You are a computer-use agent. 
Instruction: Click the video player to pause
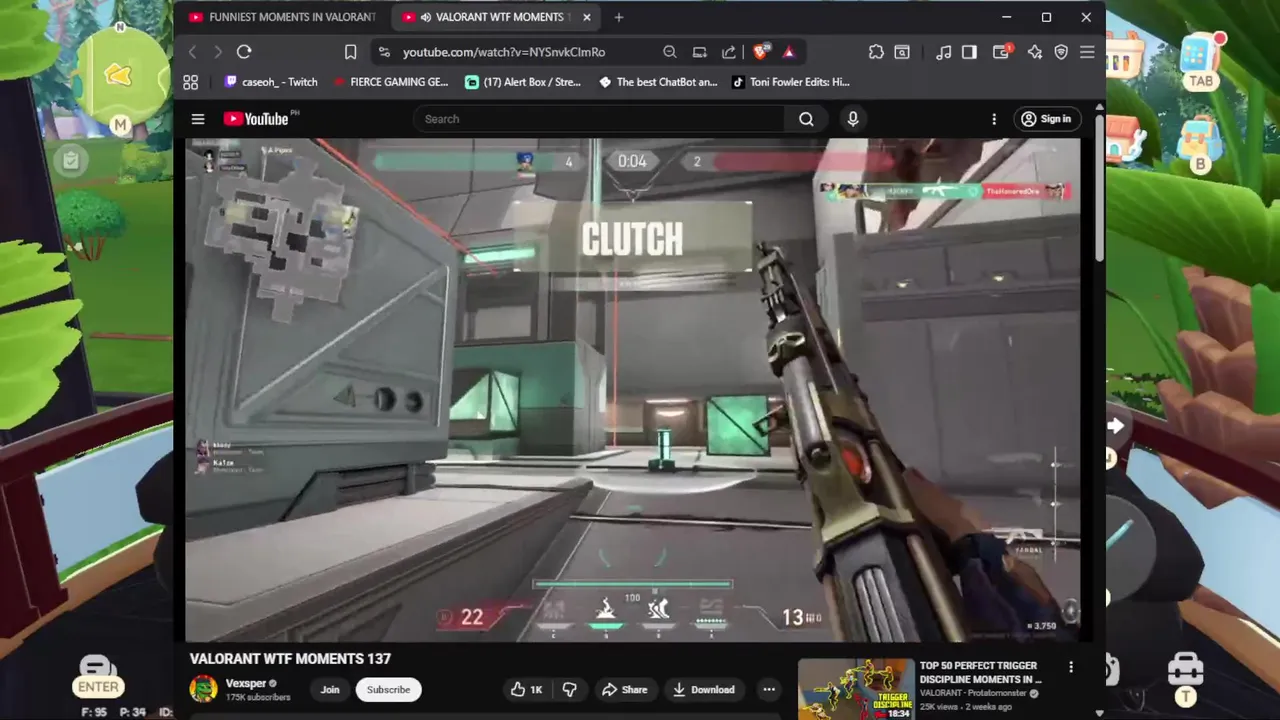pyautogui.click(x=632, y=389)
